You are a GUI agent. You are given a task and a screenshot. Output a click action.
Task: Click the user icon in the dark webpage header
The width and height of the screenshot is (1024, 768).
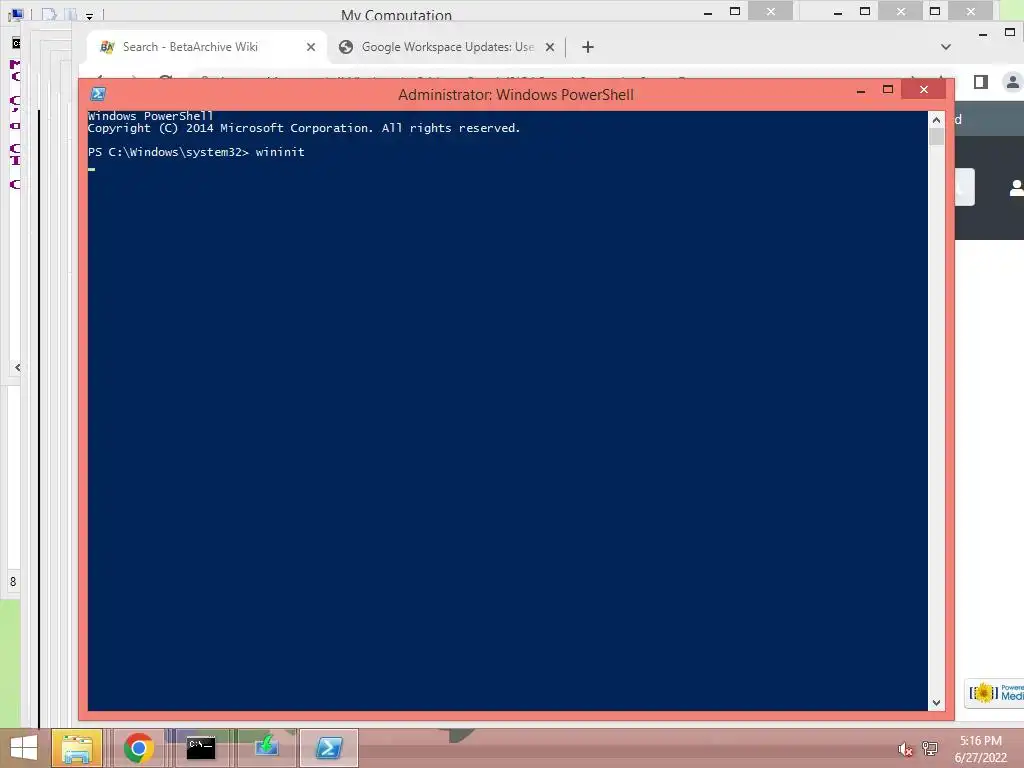(x=1016, y=188)
